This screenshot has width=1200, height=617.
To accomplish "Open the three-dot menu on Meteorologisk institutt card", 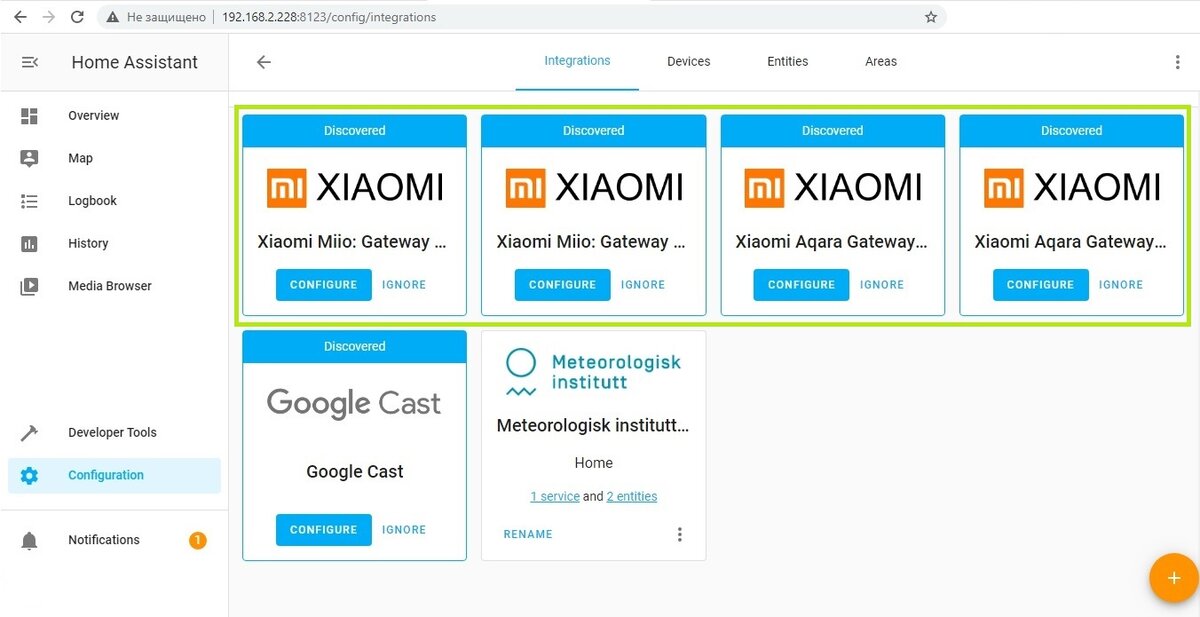I will click(680, 534).
